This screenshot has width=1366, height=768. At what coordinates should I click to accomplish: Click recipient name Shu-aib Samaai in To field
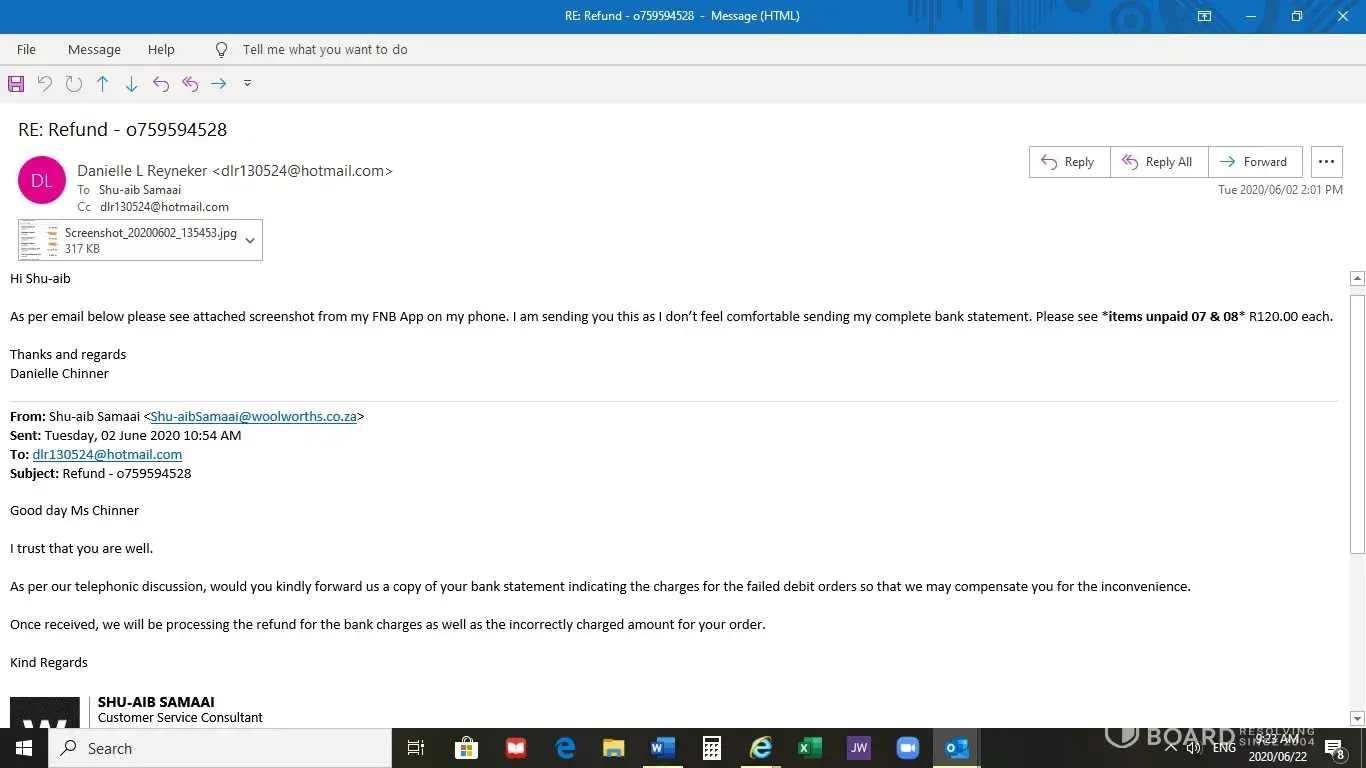140,190
